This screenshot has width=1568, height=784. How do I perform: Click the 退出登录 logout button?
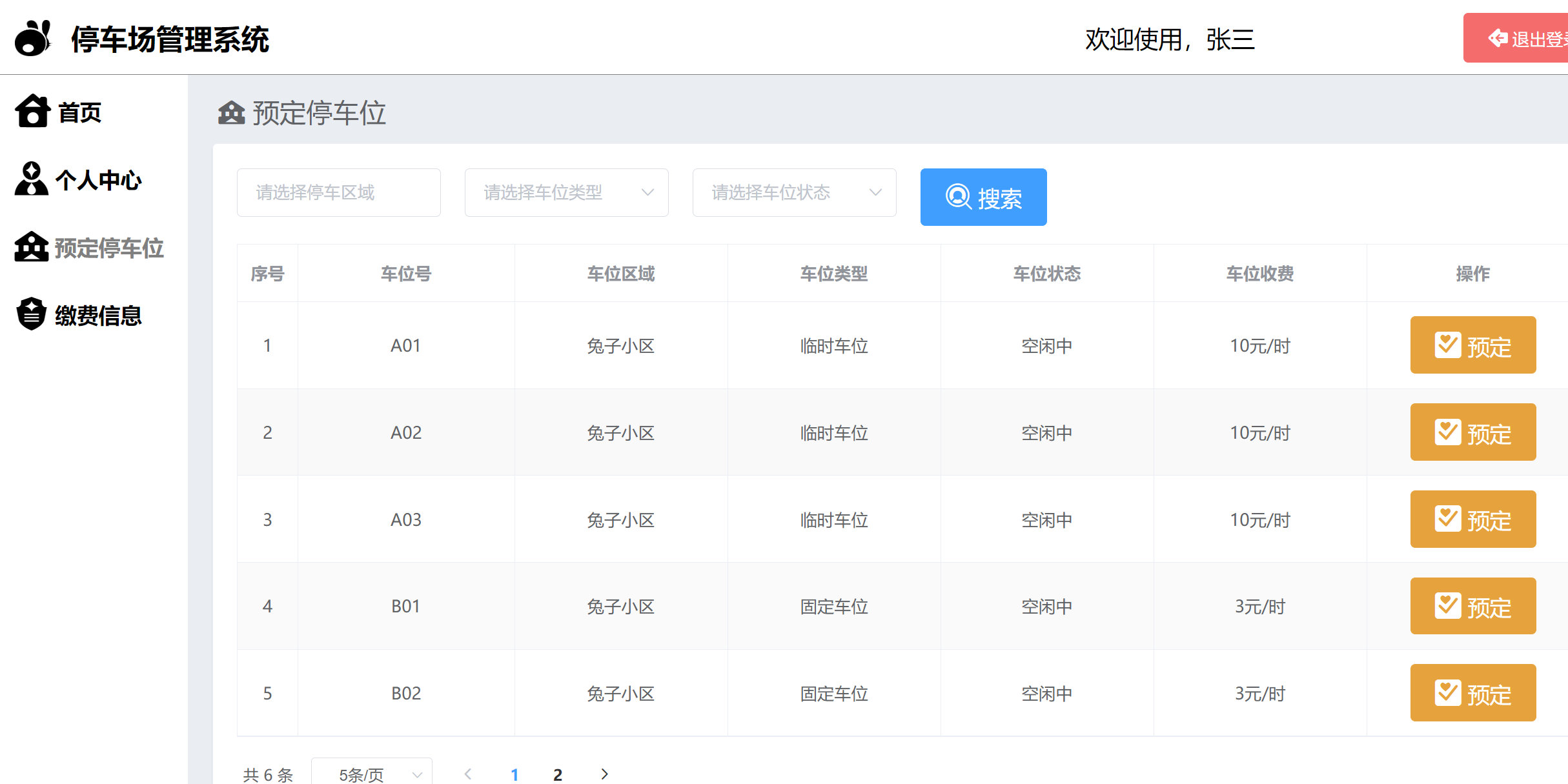tap(1530, 37)
